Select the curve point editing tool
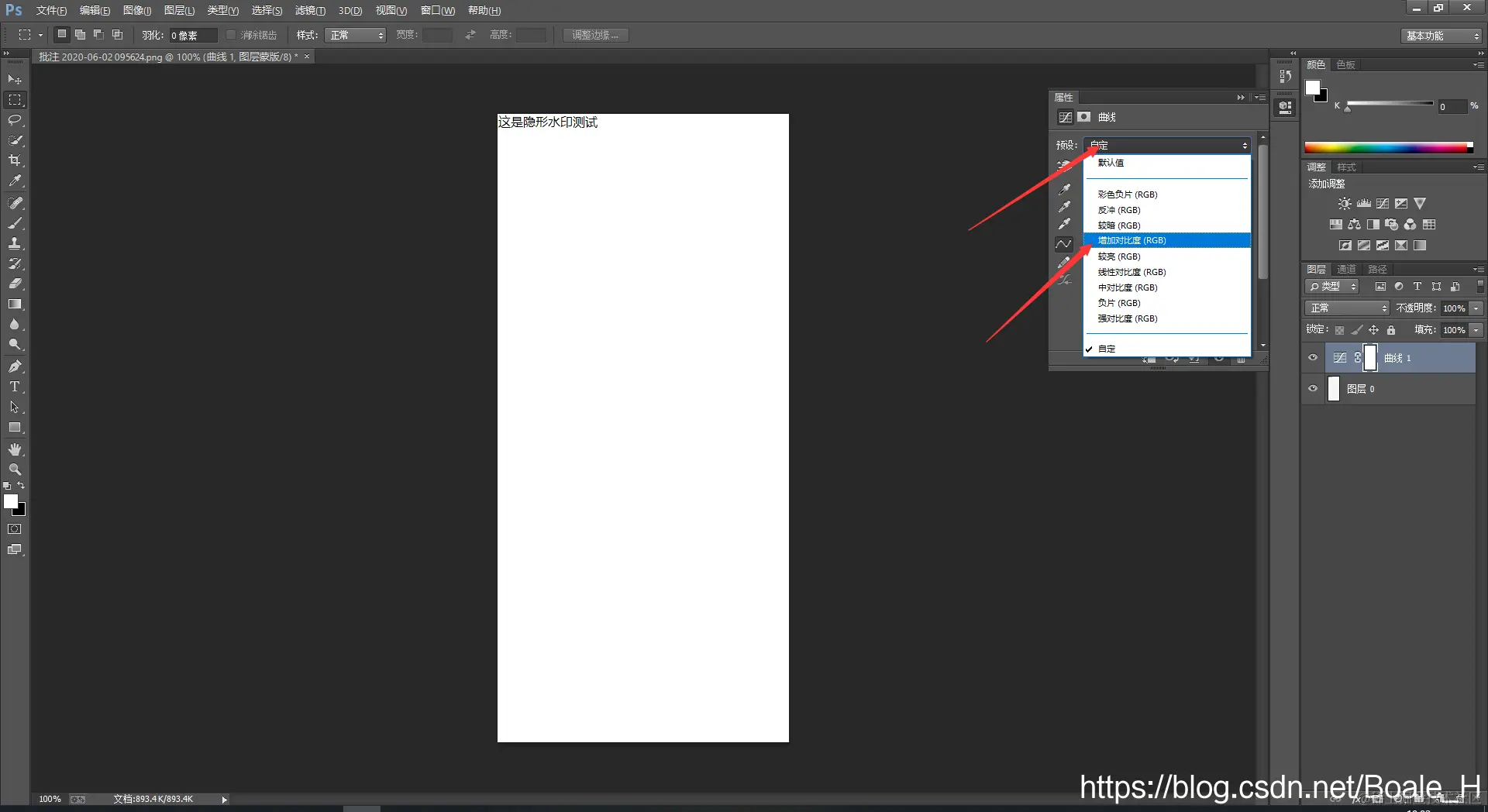 pos(1064,244)
